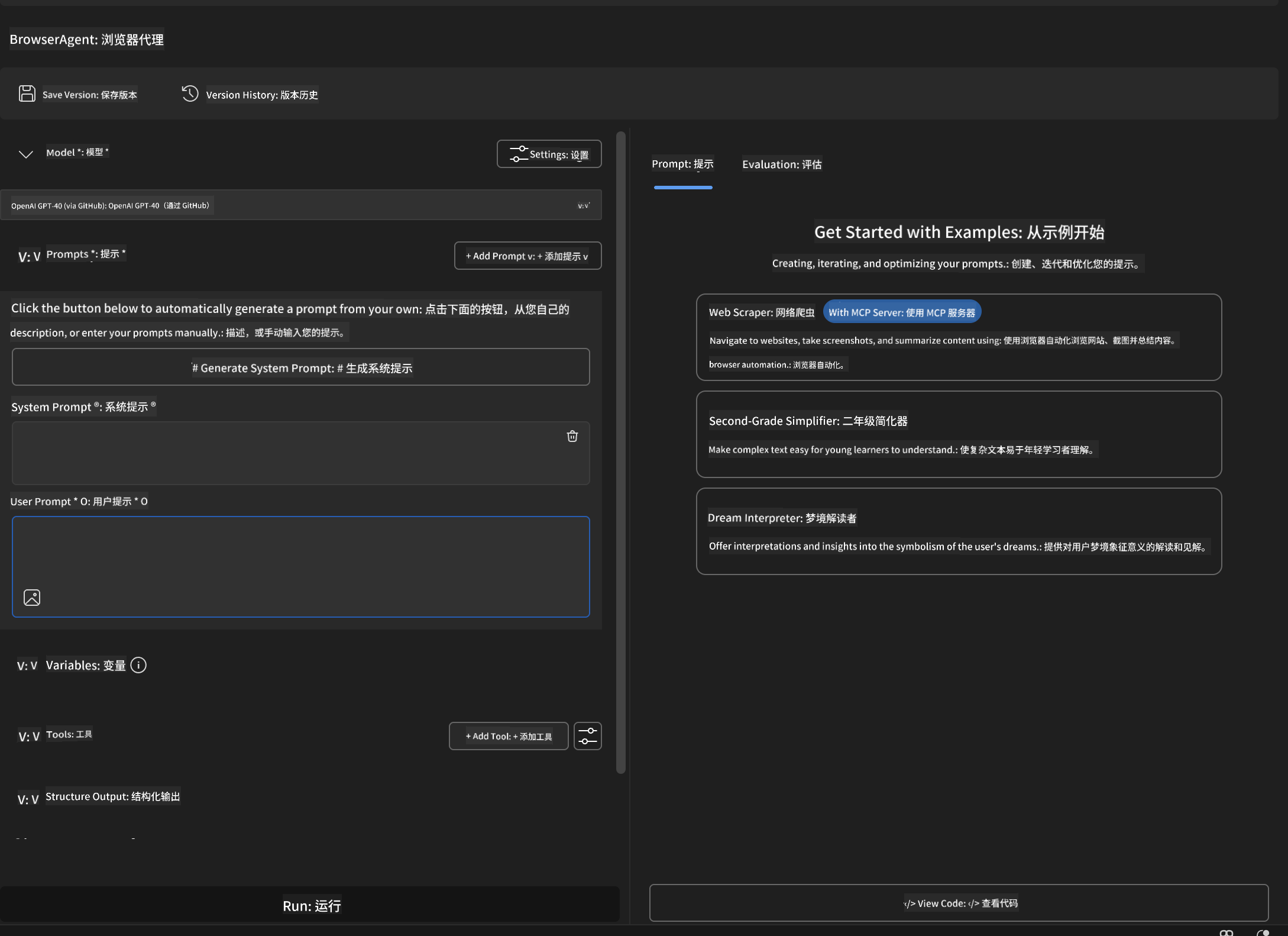Open the Add Prompt dropdown

528,256
